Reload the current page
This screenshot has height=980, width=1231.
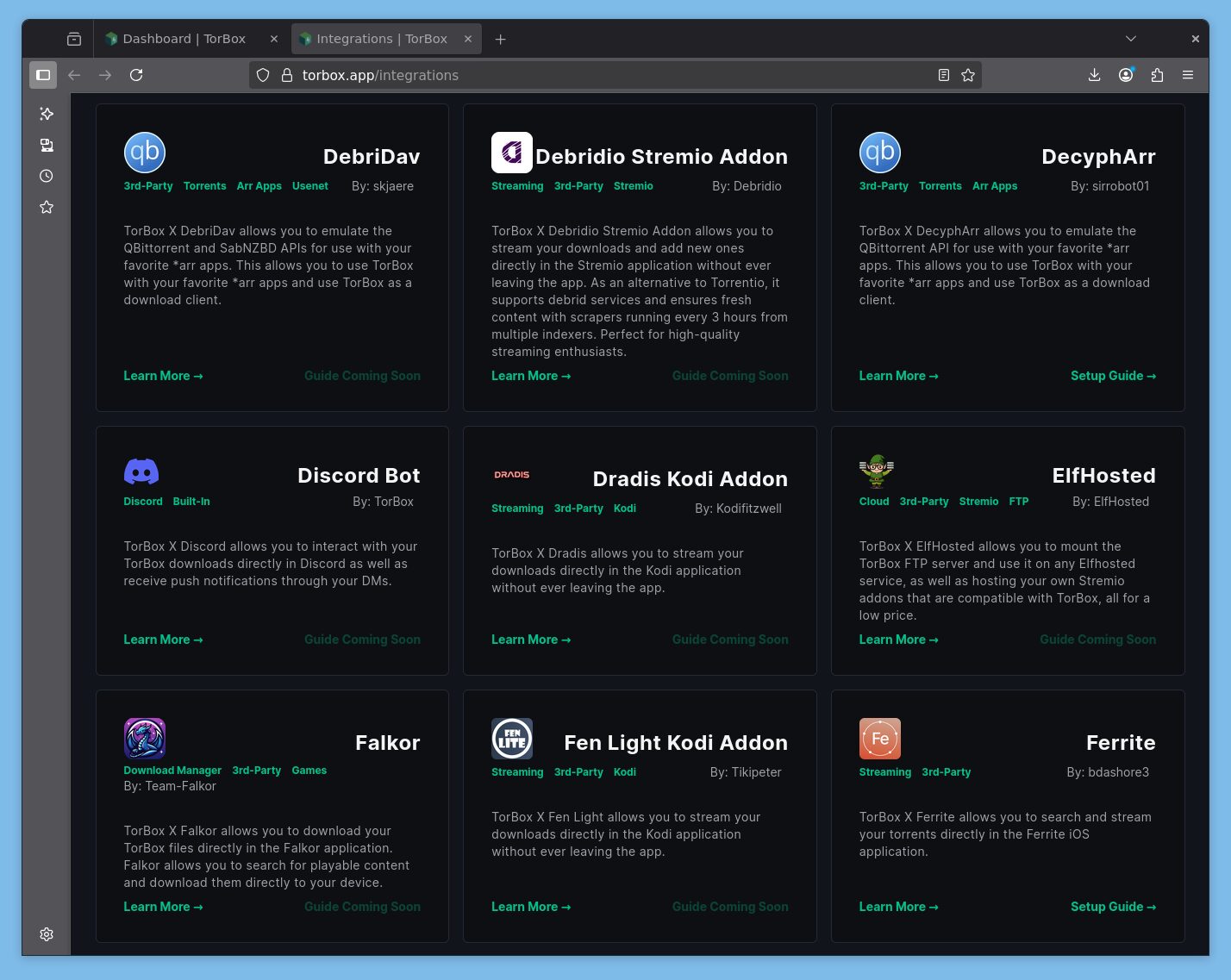tap(136, 75)
